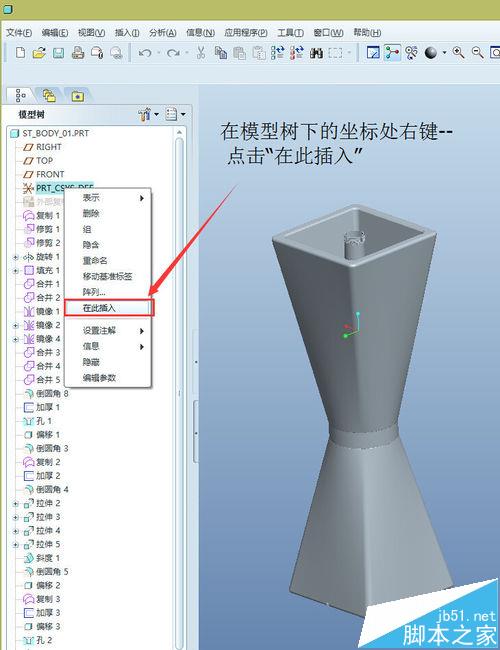This screenshot has height=650, width=500.
Task: Save the model with the floppy disk icon
Action: (58, 53)
